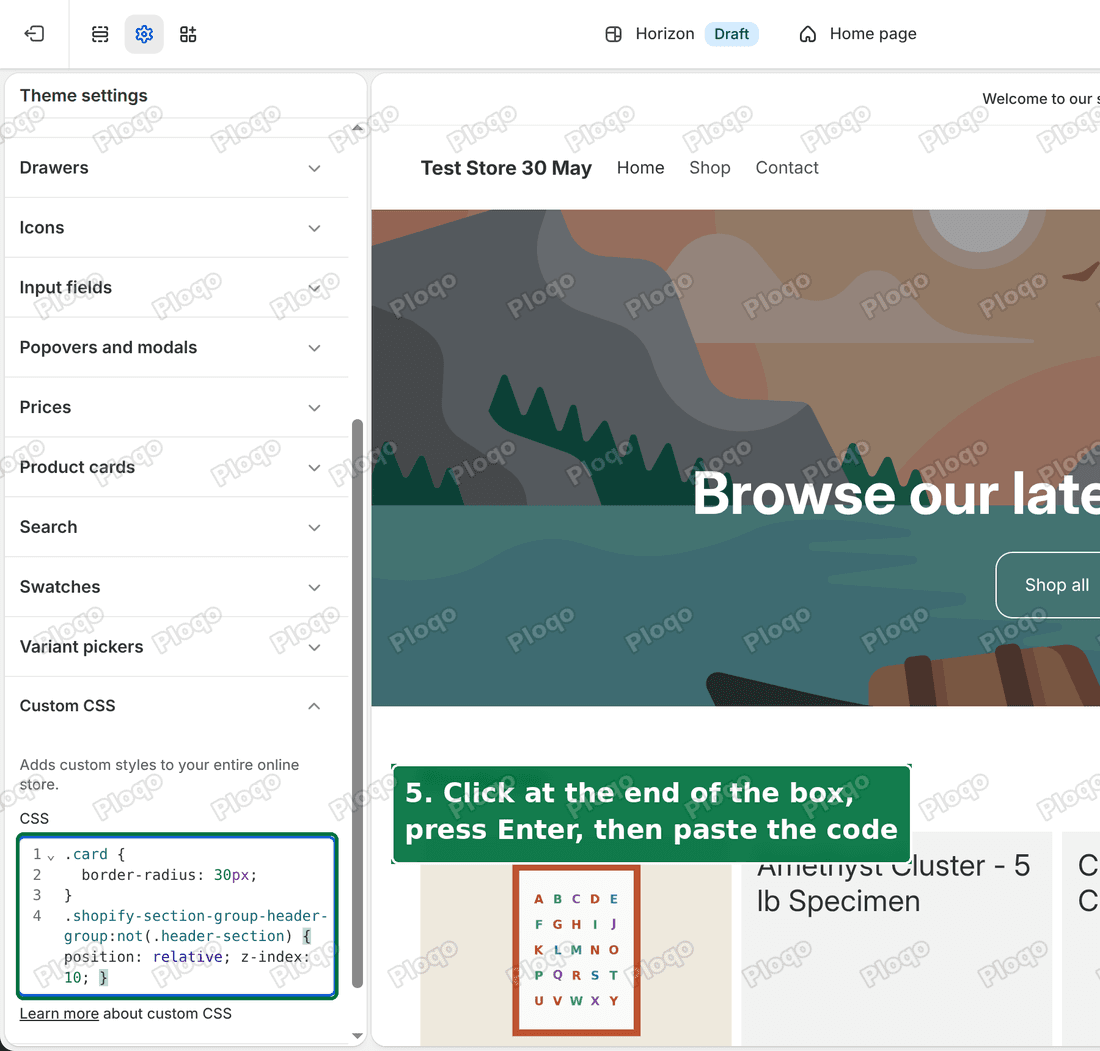This screenshot has width=1100, height=1051.
Task: Expand the Variant pickers section
Action: click(x=177, y=646)
